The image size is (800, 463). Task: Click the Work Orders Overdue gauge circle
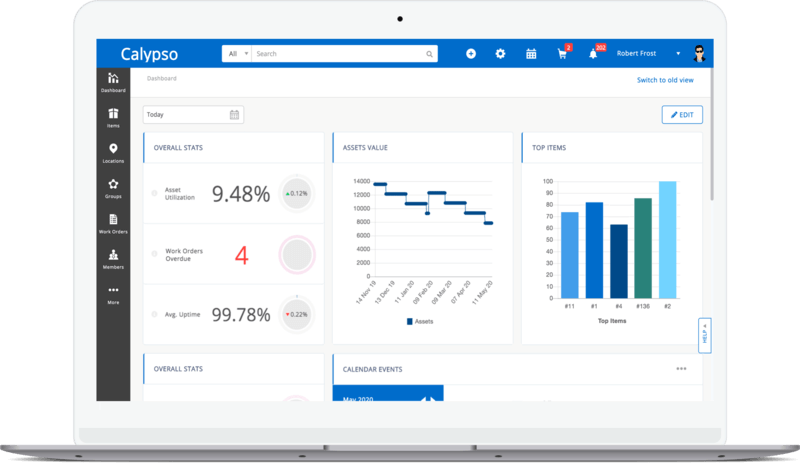pos(297,254)
